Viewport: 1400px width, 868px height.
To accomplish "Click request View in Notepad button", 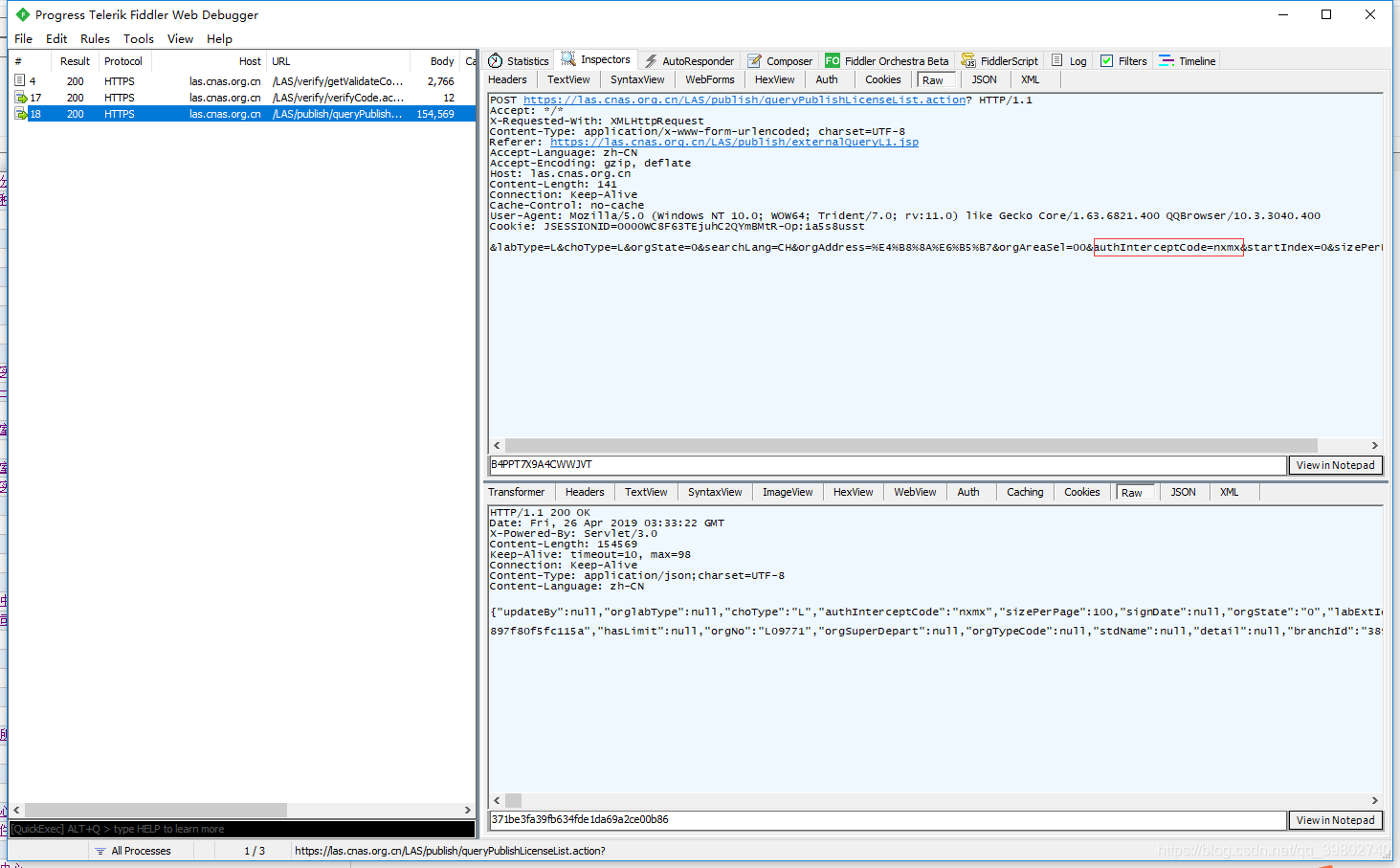I will (x=1335, y=465).
